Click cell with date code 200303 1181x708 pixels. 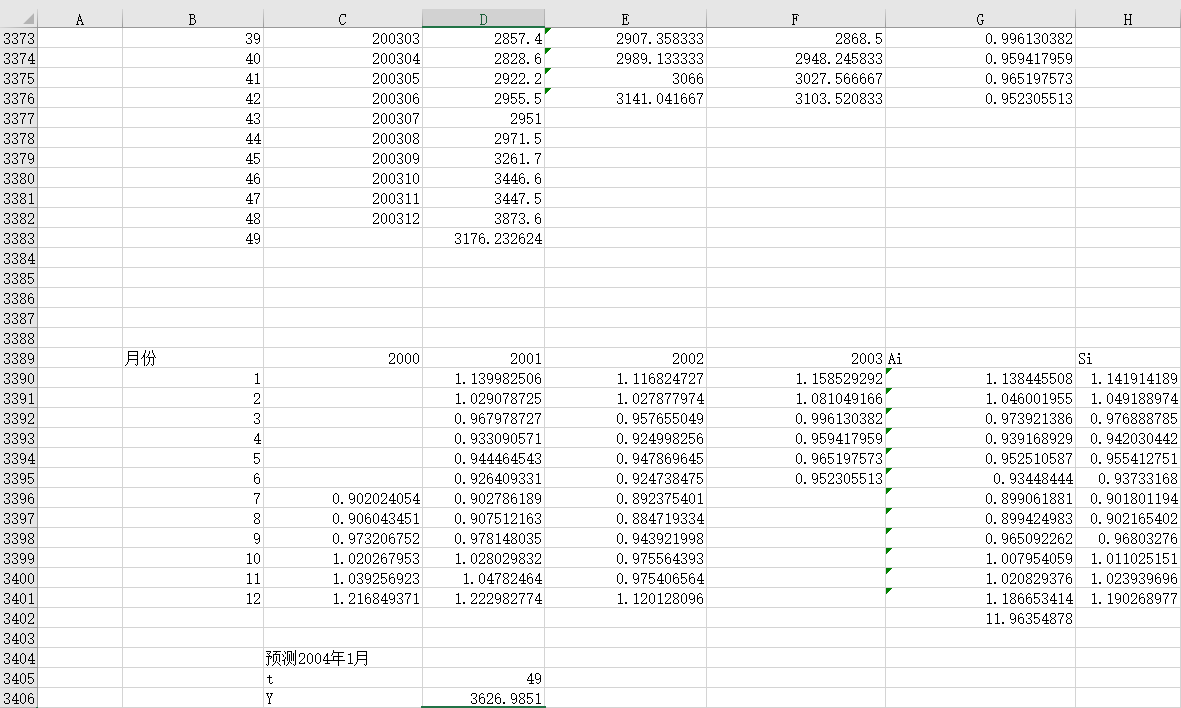click(343, 38)
